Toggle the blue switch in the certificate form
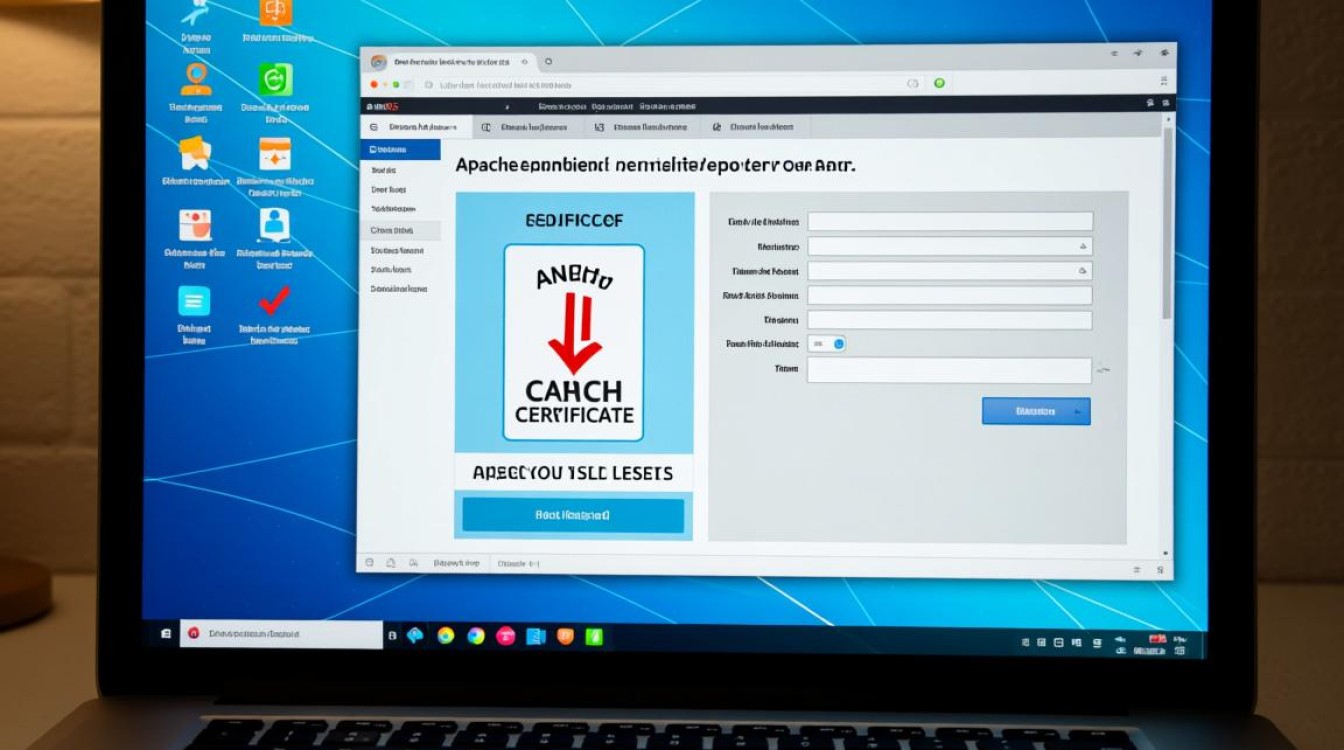Screen dimensions: 1344x750 pos(838,344)
